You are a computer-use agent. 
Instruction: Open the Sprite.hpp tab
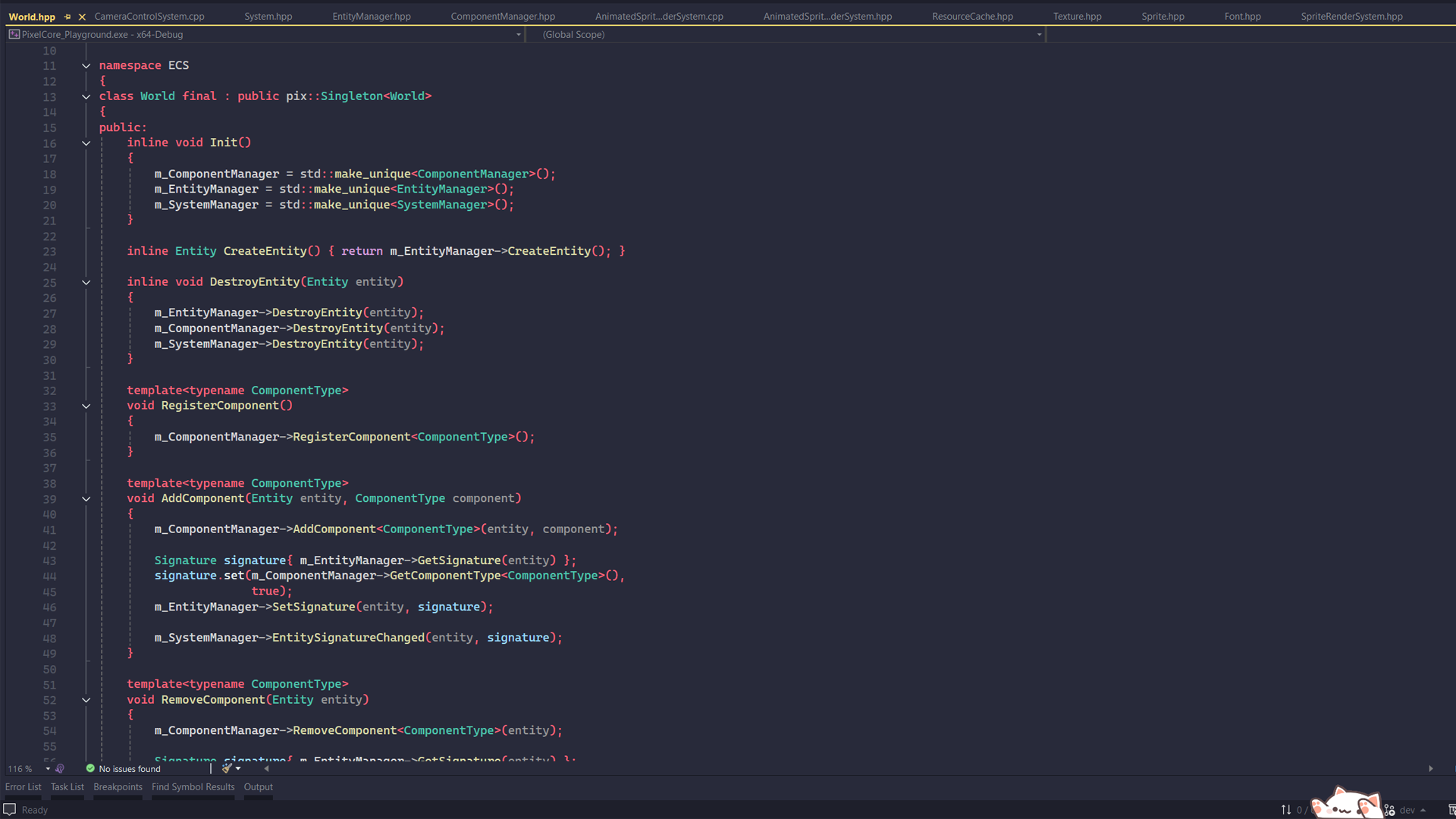tap(1163, 17)
